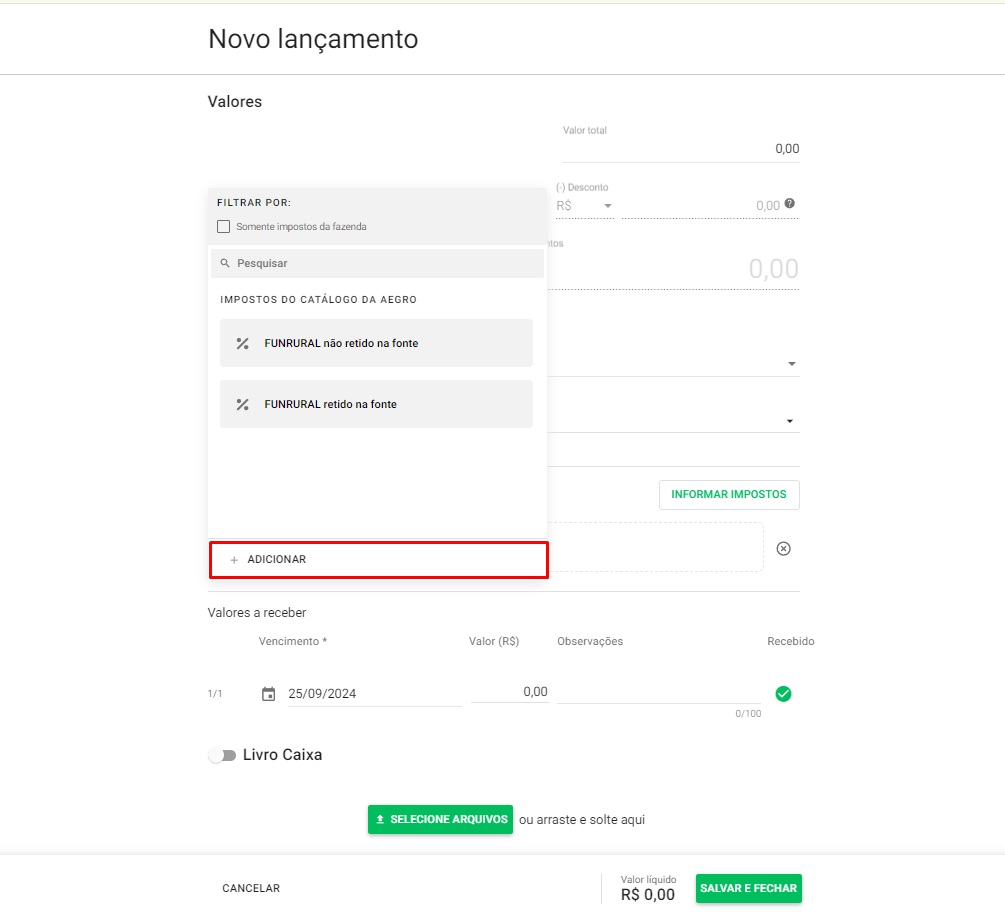Click the percent icon beside FUNRURAL retido na fonte
This screenshot has width=1005, height=913.
click(242, 405)
